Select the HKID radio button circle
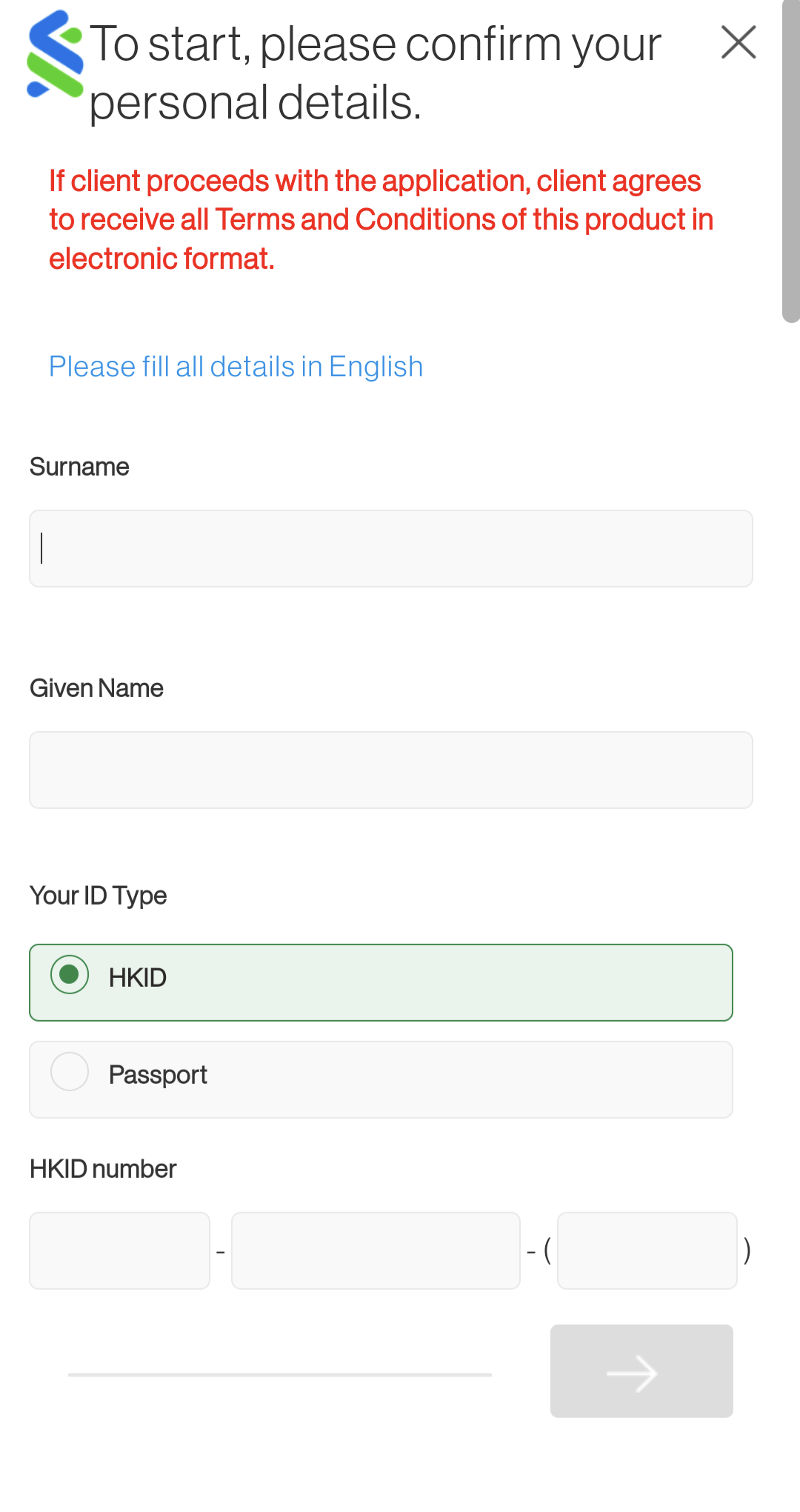This screenshot has height=1512, width=800. pos(70,975)
